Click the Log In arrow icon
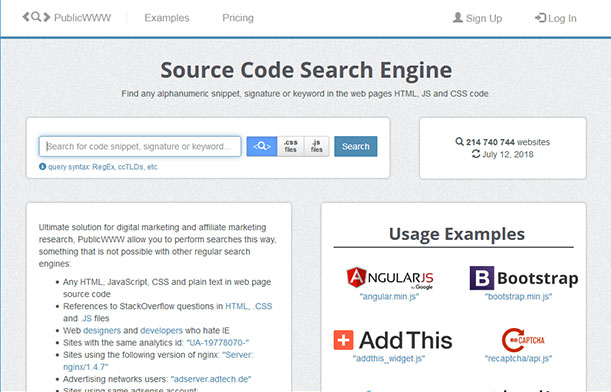The height and width of the screenshot is (392, 611). [x=540, y=18]
